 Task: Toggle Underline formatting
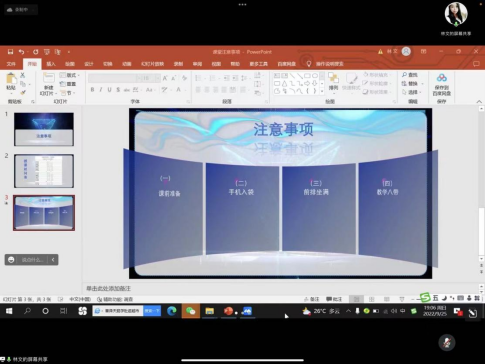click(109, 89)
